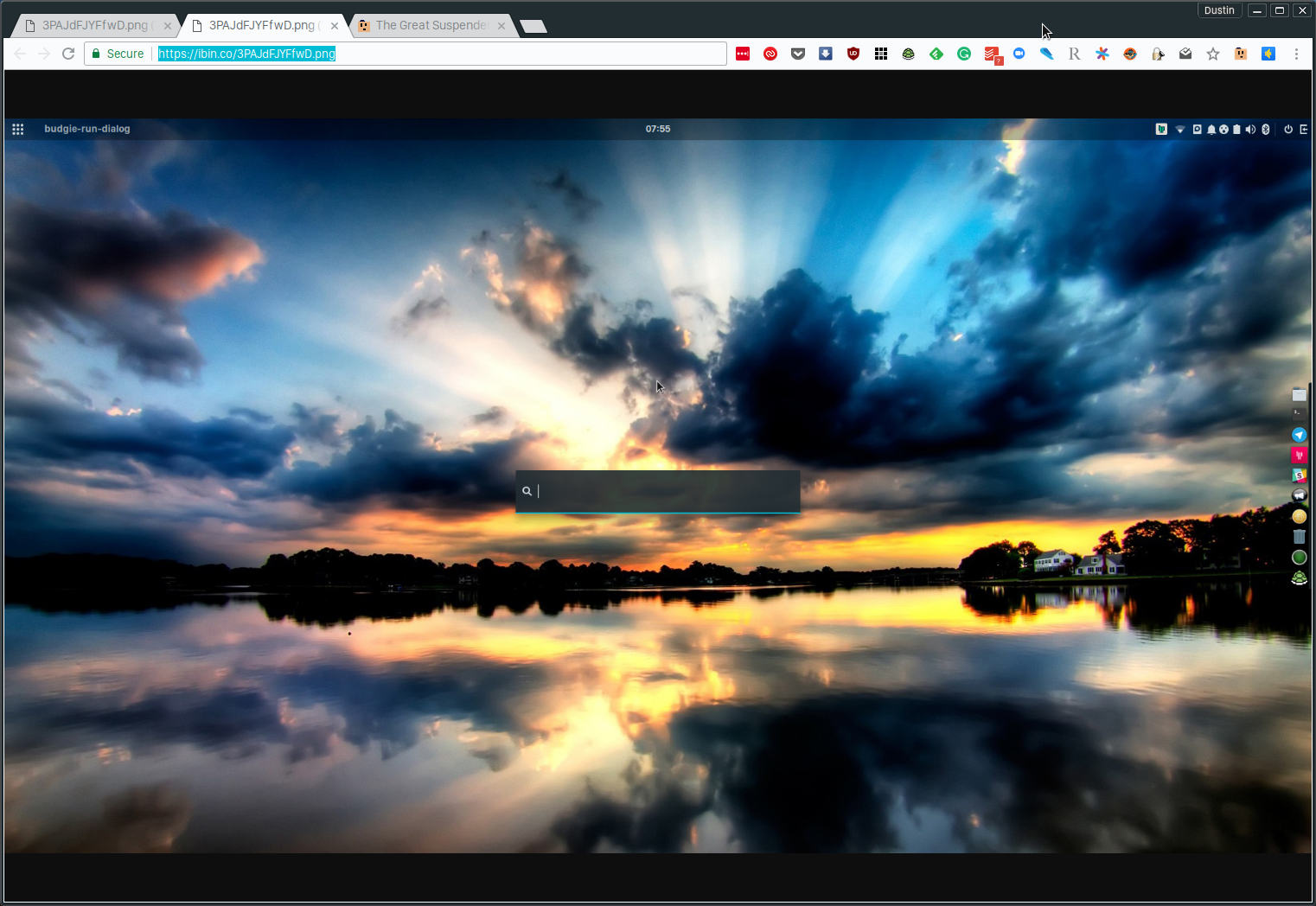Open Slack from the dock
The image size is (1316, 906).
(x=1299, y=475)
